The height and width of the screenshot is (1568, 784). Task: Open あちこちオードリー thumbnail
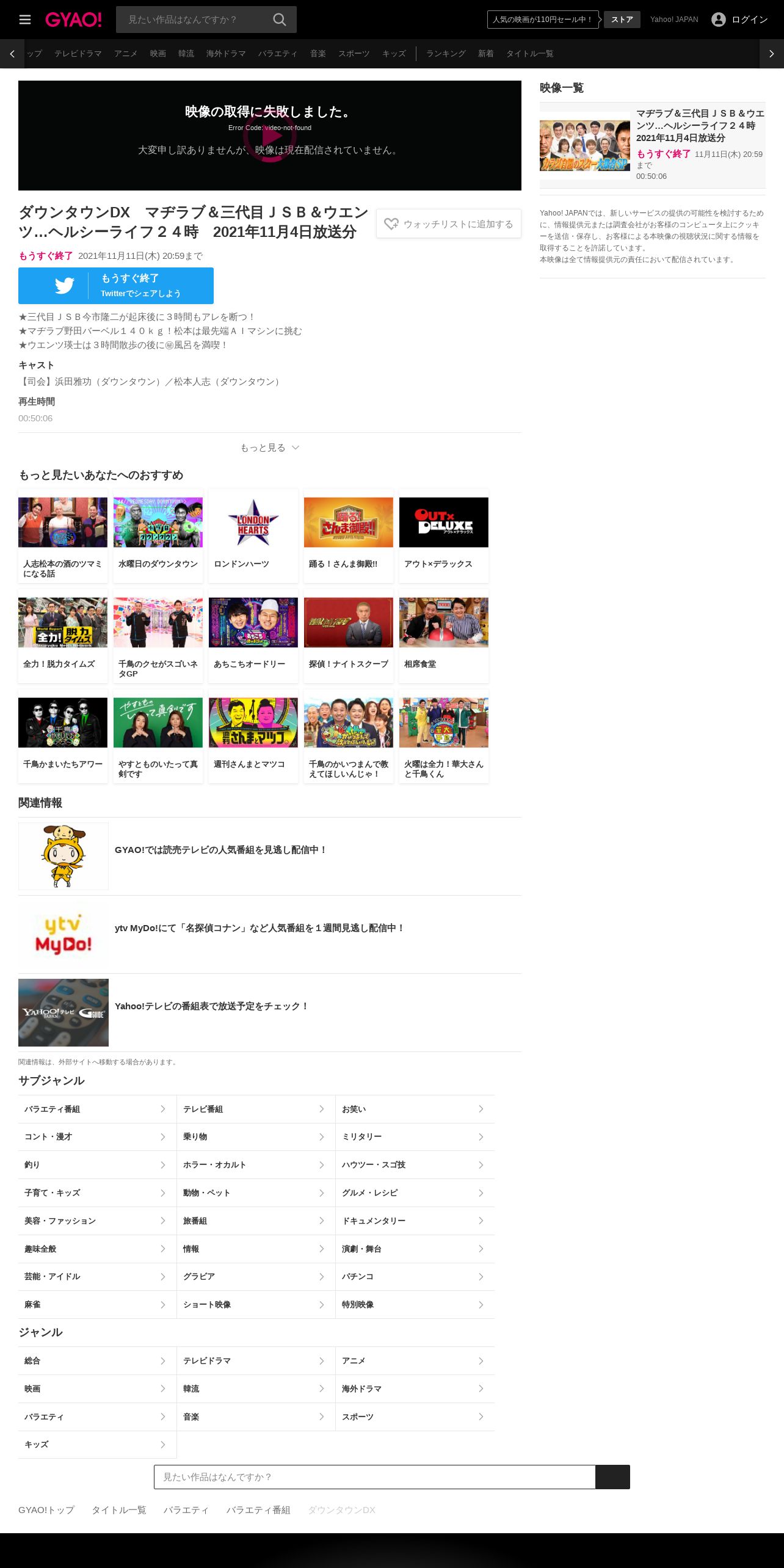point(253,622)
